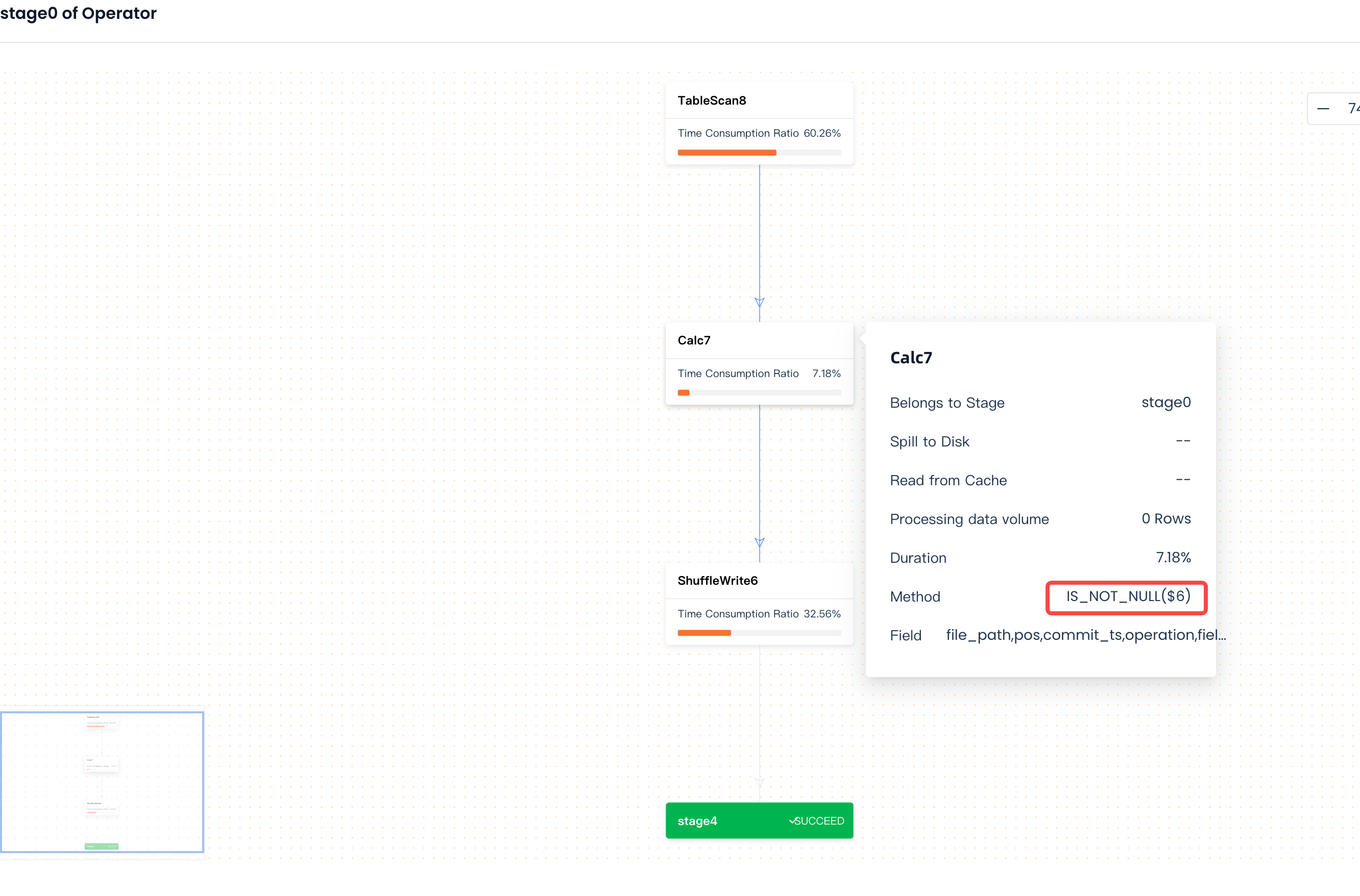Click the 0 Rows processing data value

pyautogui.click(x=1165, y=519)
